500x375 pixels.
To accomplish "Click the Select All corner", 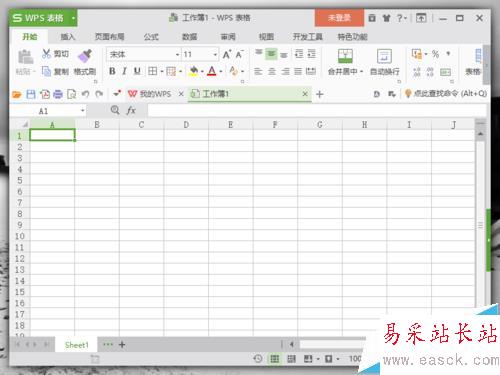I will (20, 125).
